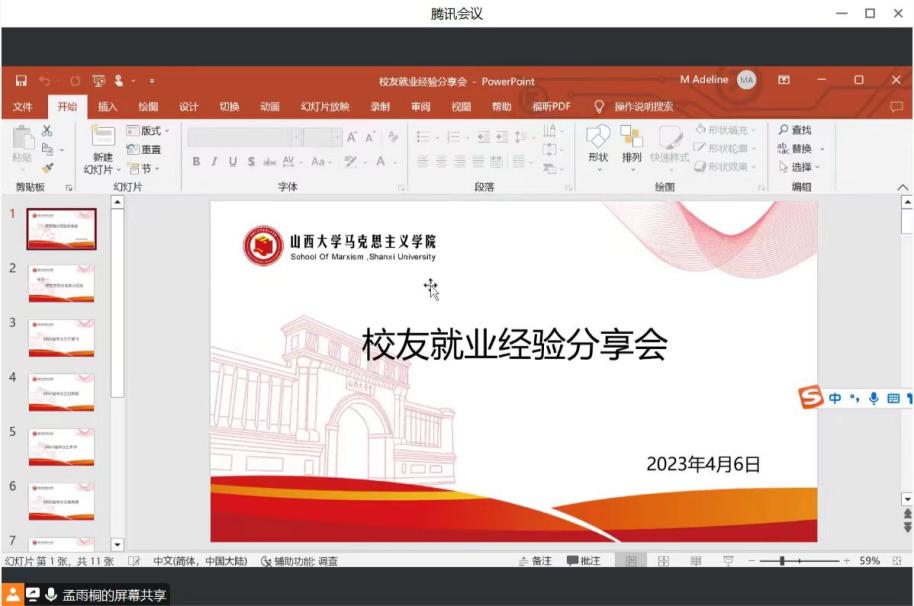This screenshot has width=914, height=606.
Task: Collapse the ribbon with the chevron arrow
Action: pos(902,187)
